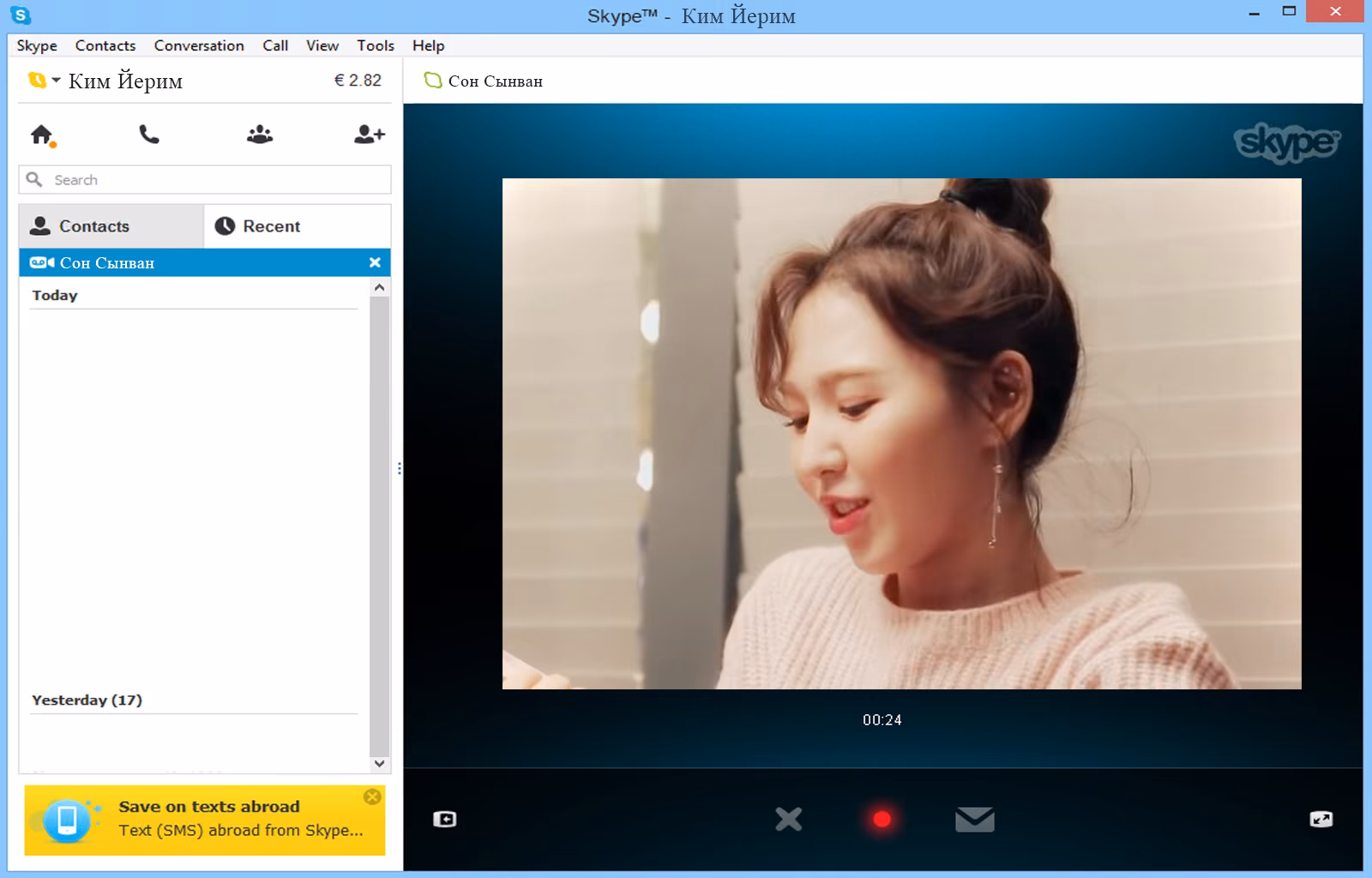
Task: Click the Ким Йерим profile name
Action: click(x=125, y=81)
